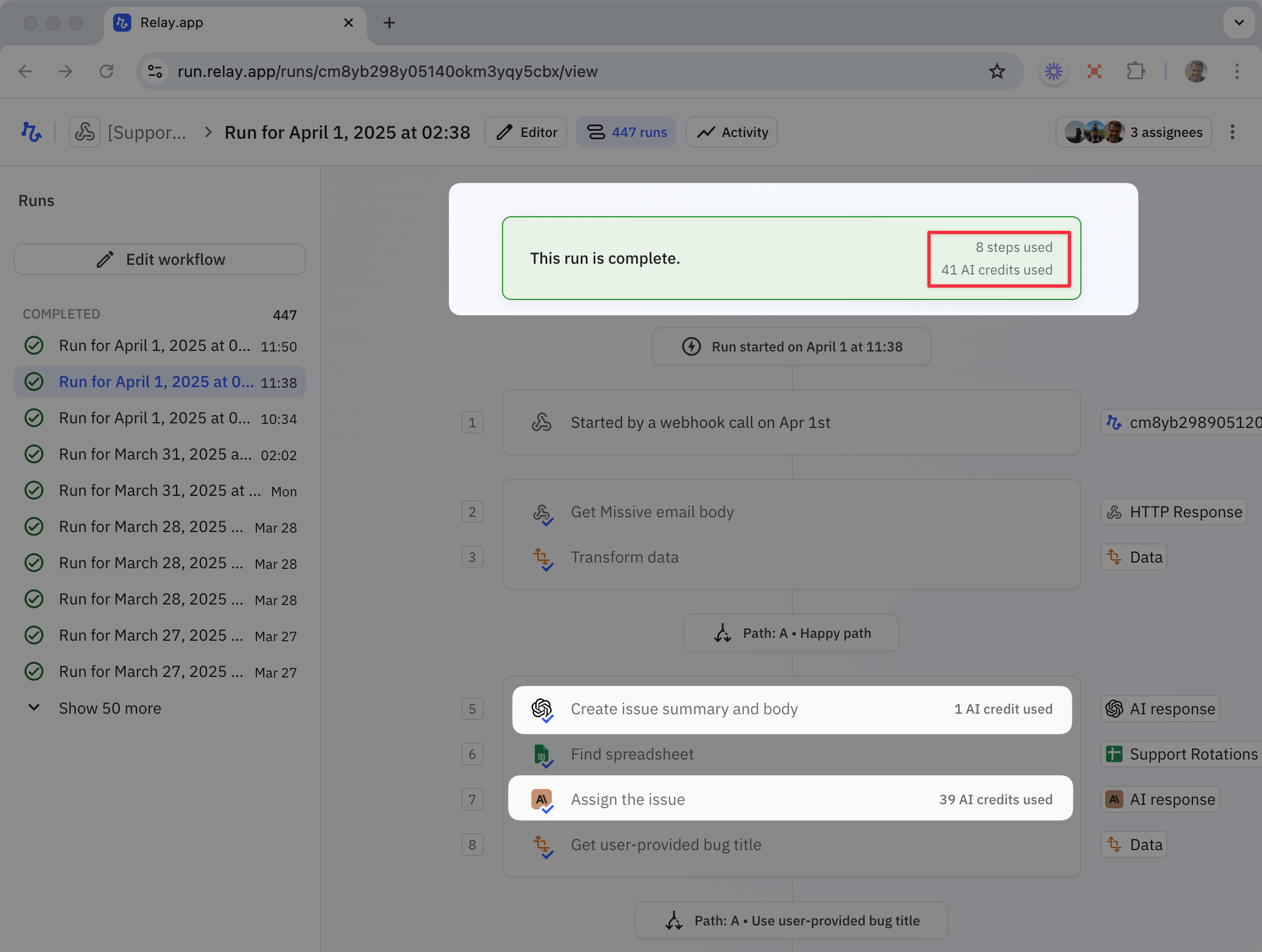
Task: Click the bookmark star icon in address bar
Action: pyautogui.click(x=997, y=71)
